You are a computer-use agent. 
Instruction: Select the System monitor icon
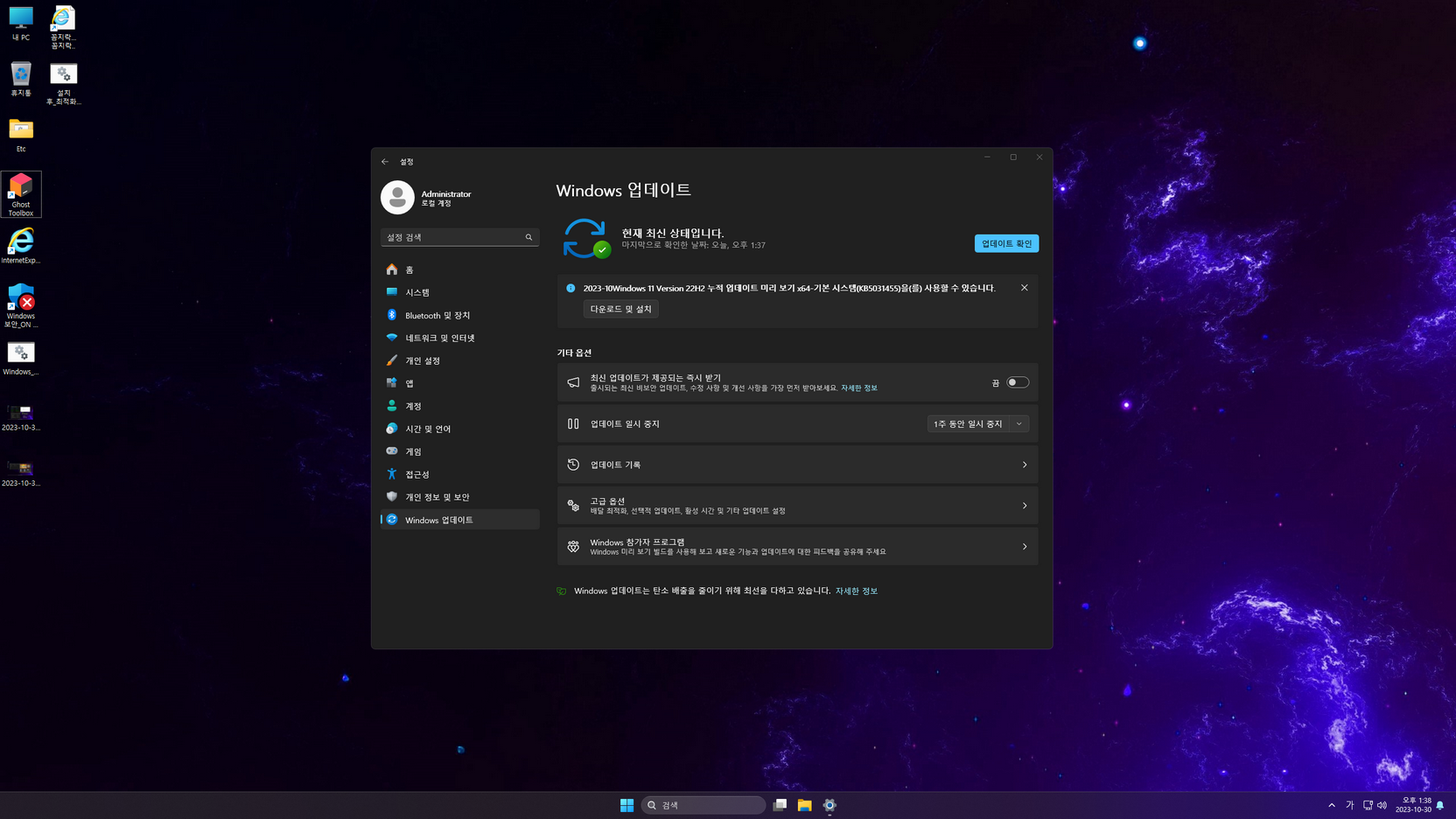392,292
